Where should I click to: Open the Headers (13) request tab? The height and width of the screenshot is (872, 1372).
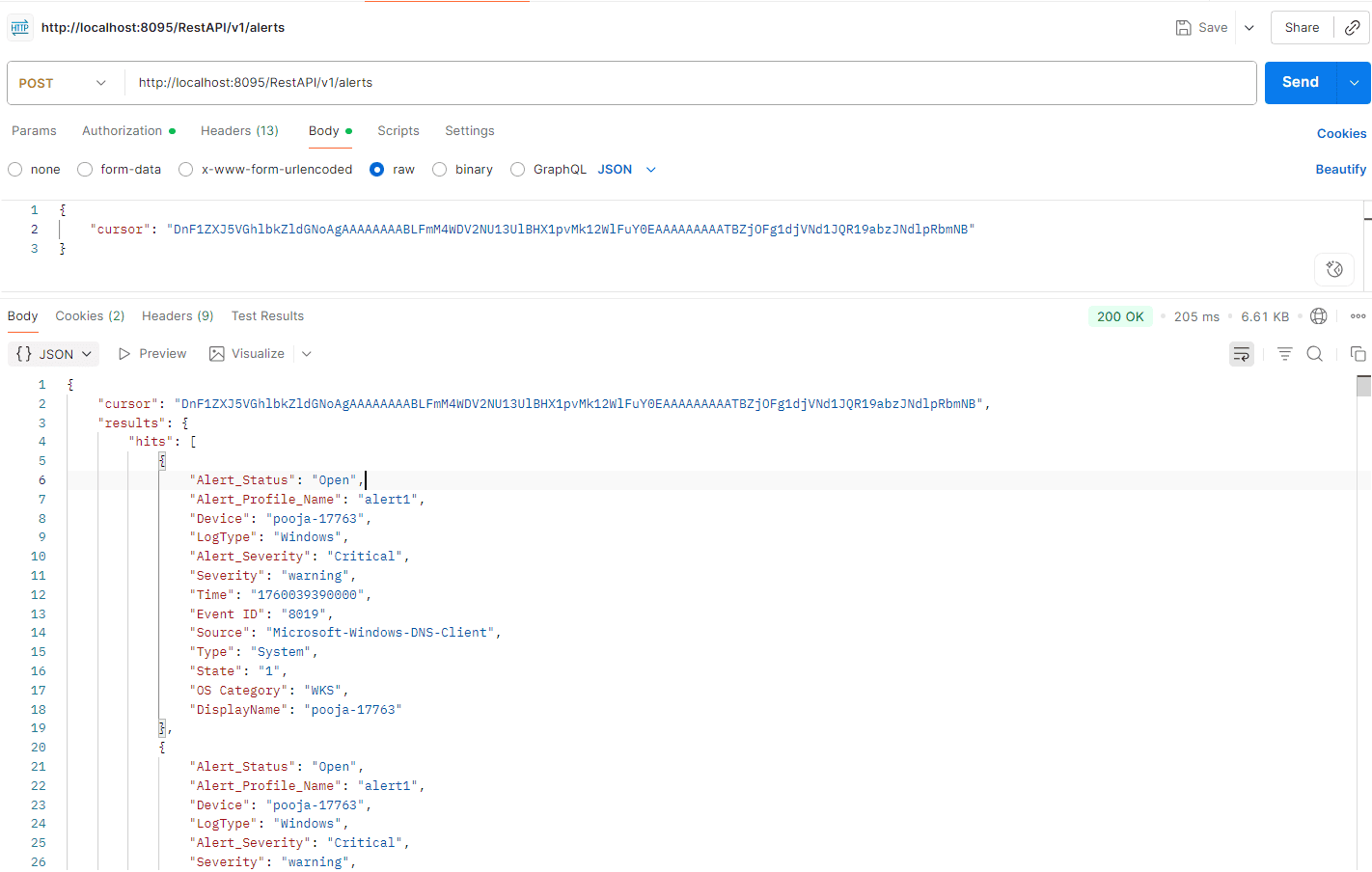[x=238, y=130]
